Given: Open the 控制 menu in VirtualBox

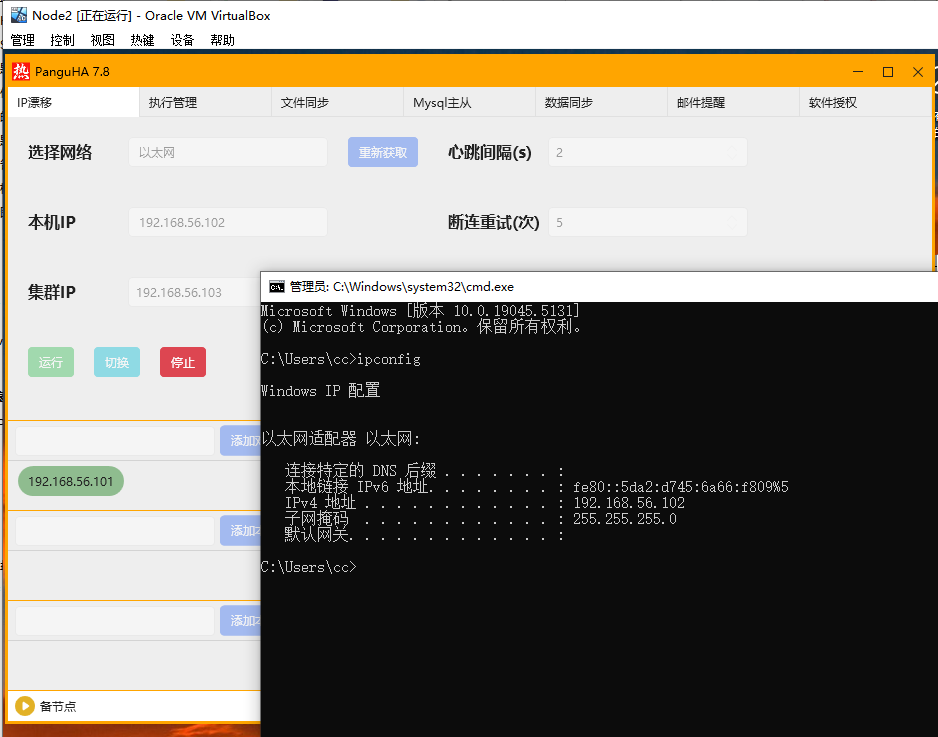Looking at the screenshot, I should coord(61,40).
